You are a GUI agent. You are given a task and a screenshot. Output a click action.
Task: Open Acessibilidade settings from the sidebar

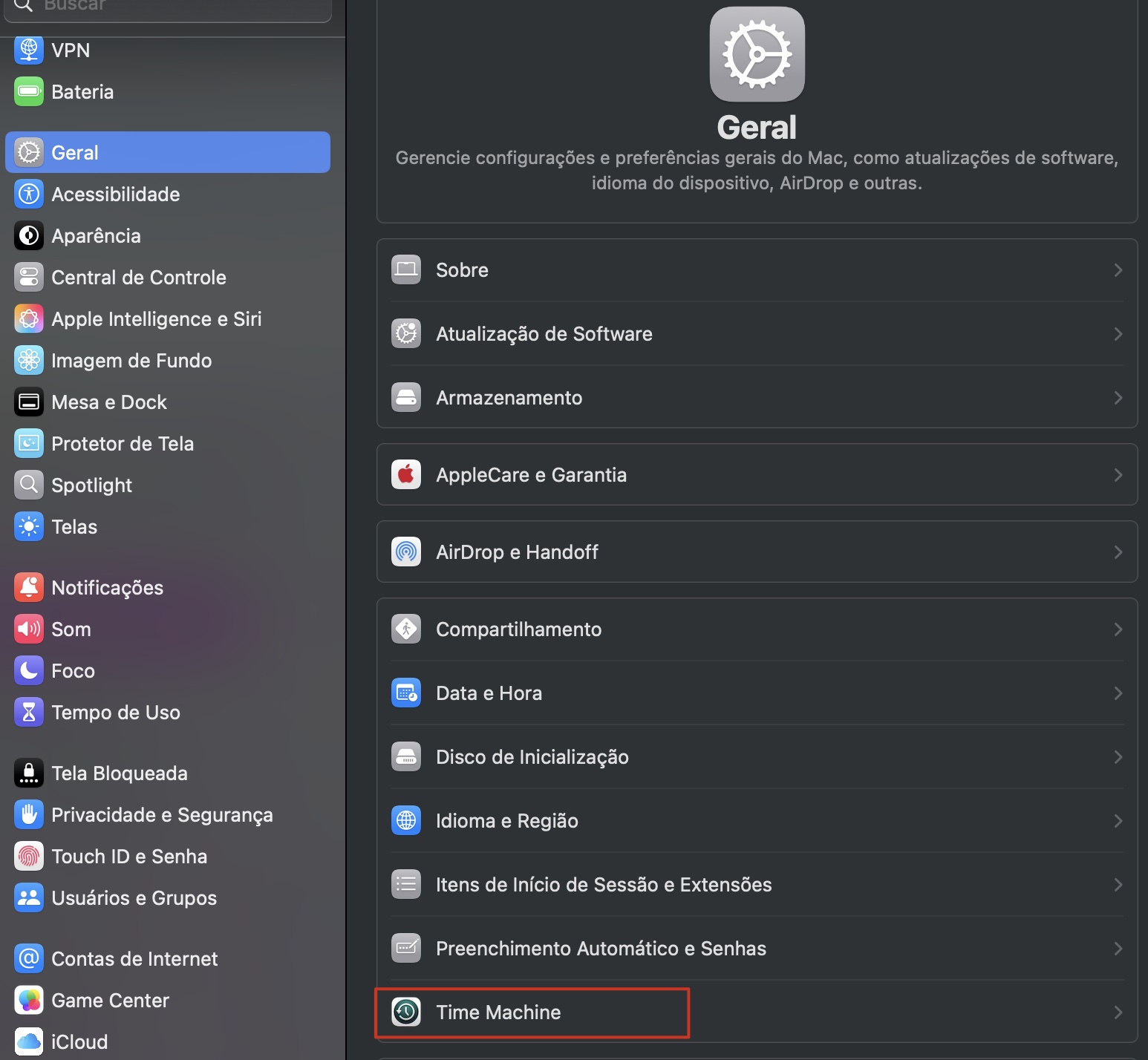click(x=28, y=194)
